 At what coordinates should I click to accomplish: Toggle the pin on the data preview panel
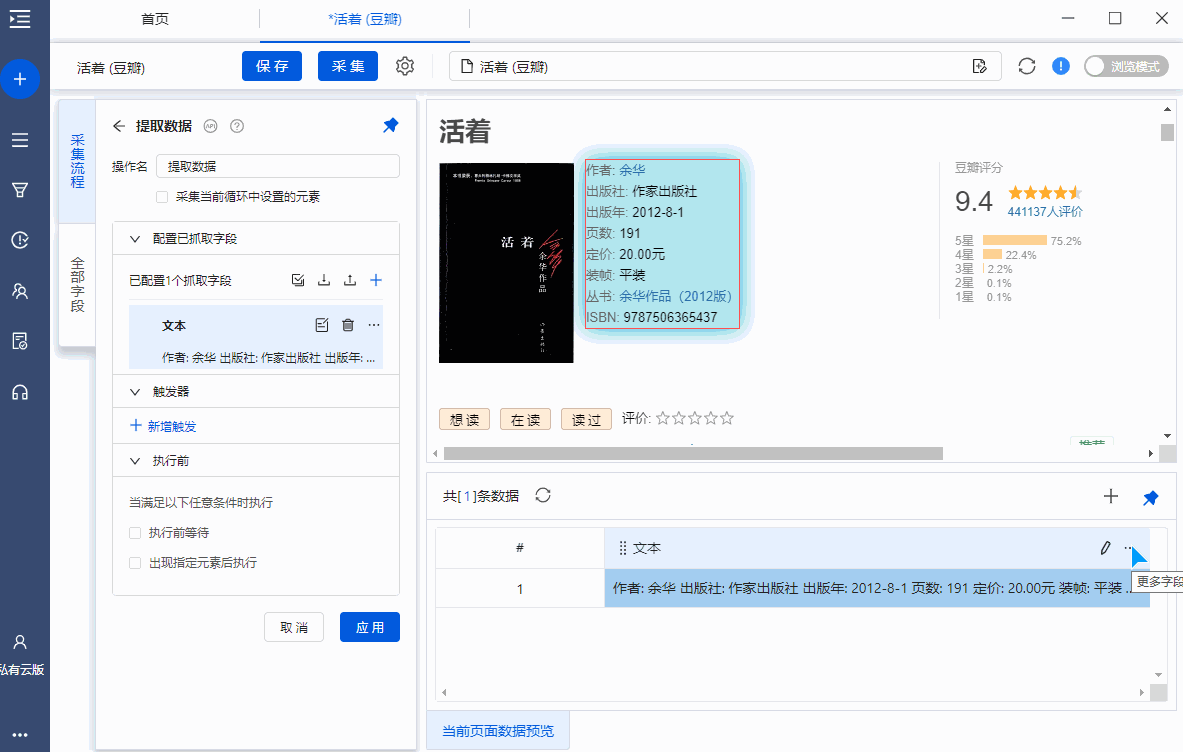[x=1151, y=497]
